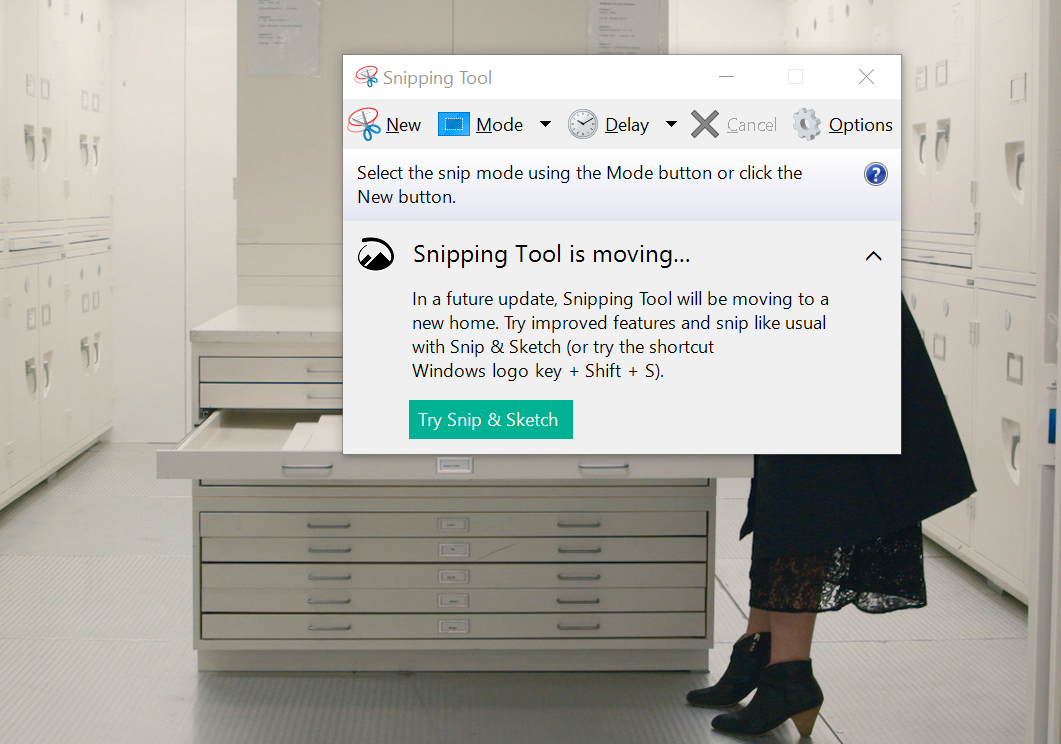This screenshot has width=1061, height=744.
Task: Click the 'In a future update' paragraph
Action: click(x=620, y=335)
